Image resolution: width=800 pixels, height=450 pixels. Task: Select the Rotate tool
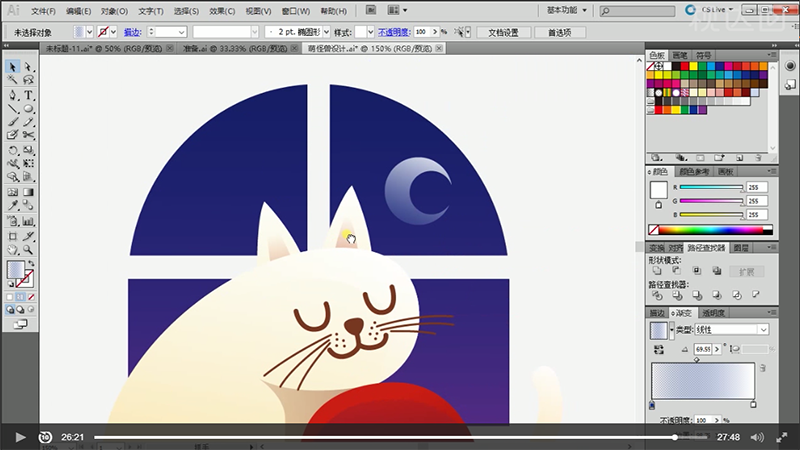pos(13,151)
